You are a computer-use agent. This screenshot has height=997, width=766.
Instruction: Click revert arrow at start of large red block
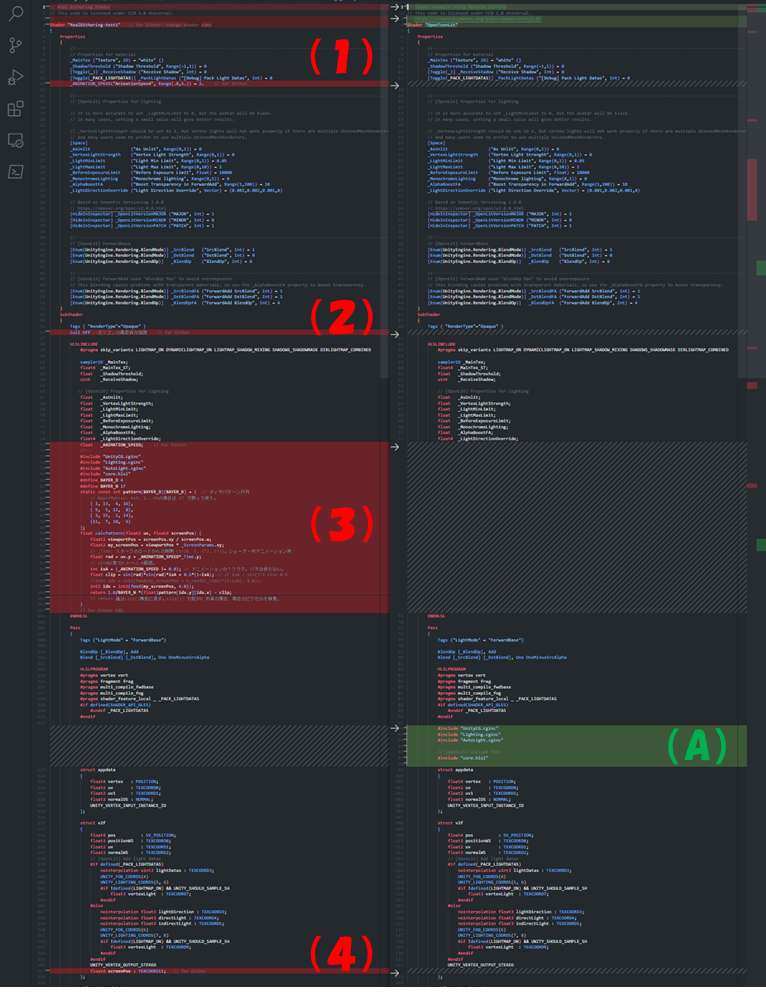coord(395,447)
